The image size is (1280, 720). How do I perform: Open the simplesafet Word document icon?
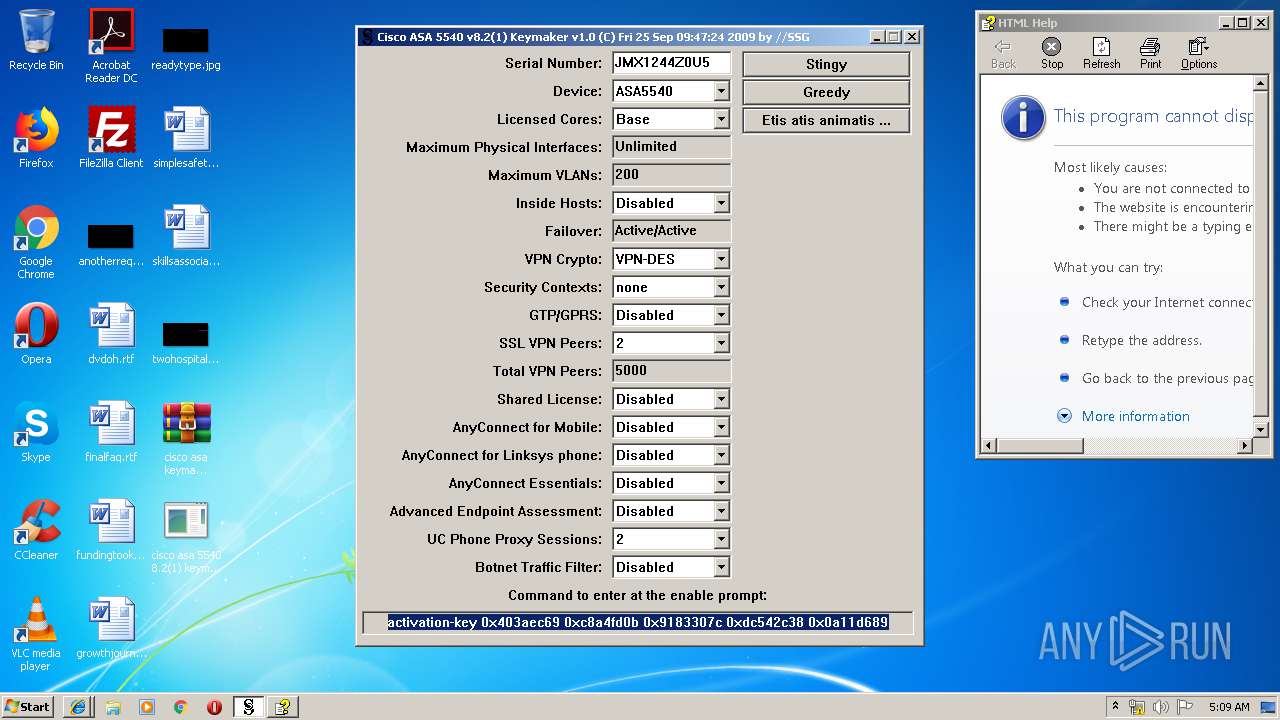point(186,137)
